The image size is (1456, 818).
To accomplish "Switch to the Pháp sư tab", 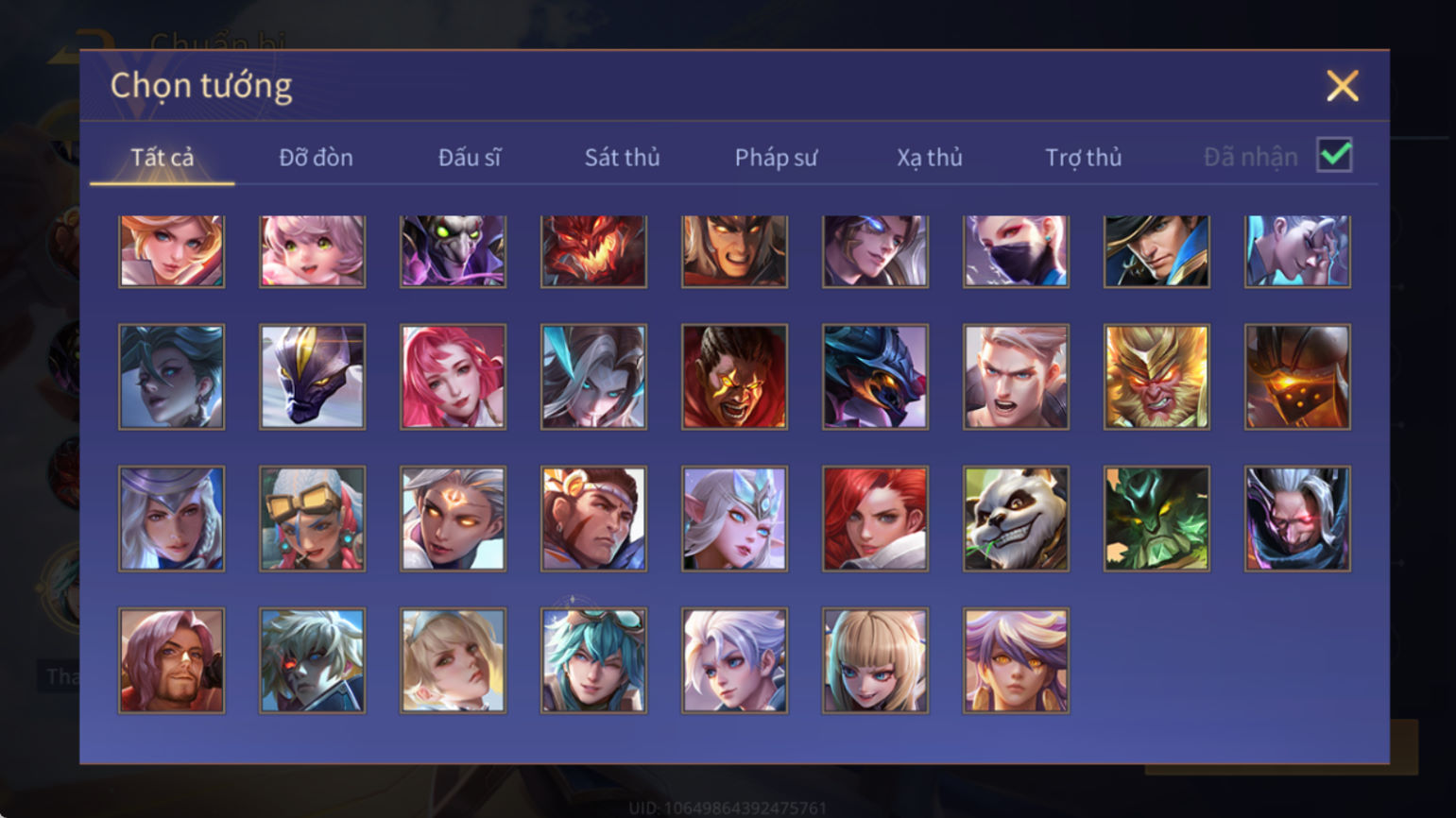I will (x=776, y=158).
